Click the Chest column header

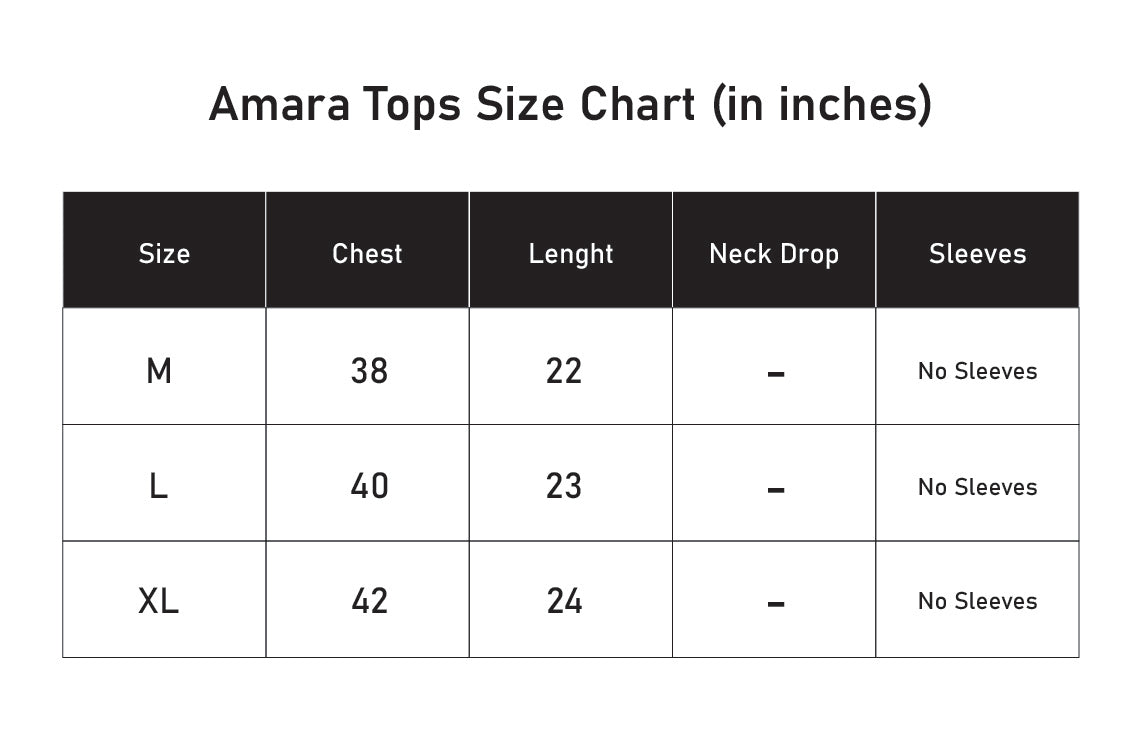pos(368,254)
